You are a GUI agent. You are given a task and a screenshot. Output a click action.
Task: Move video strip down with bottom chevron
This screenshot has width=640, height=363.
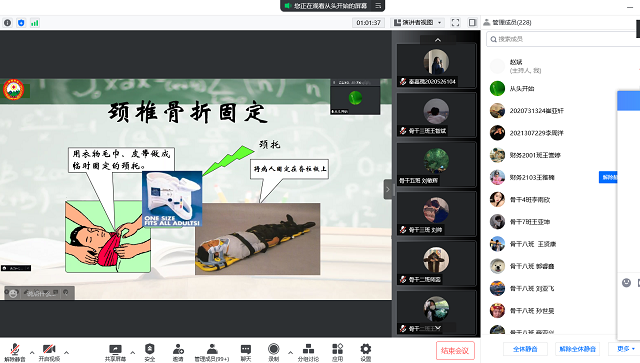438,328
